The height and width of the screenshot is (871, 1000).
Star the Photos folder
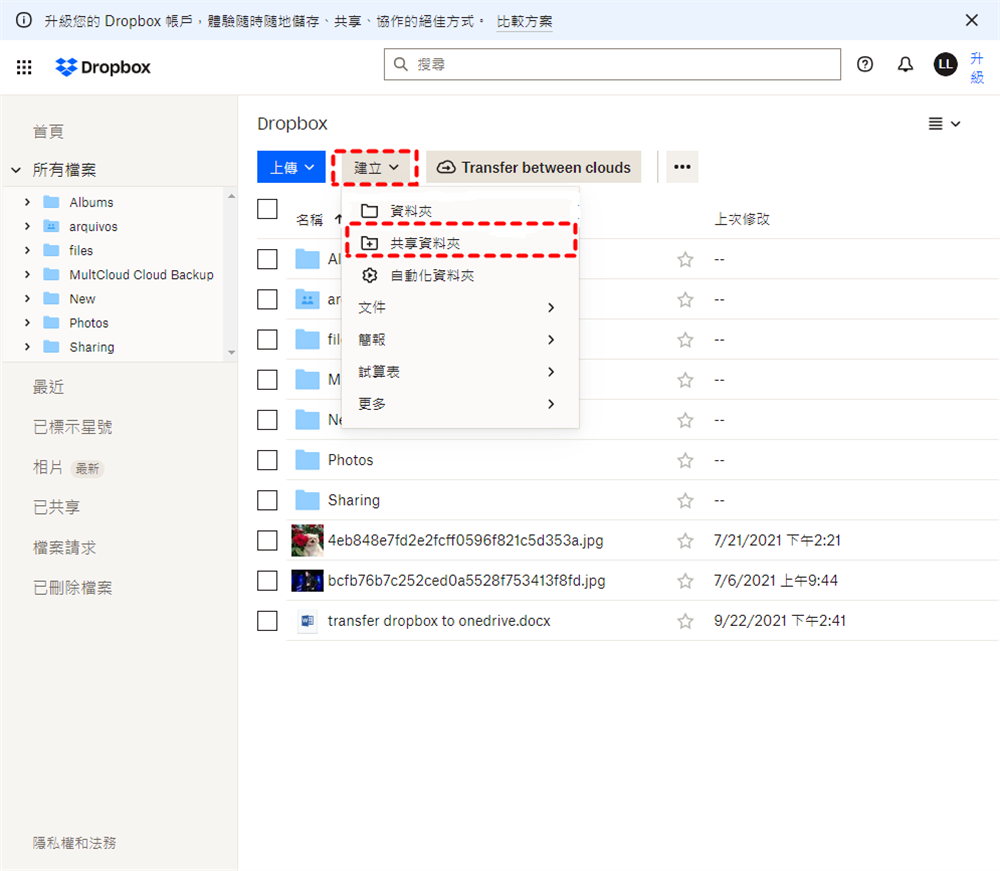(x=685, y=460)
